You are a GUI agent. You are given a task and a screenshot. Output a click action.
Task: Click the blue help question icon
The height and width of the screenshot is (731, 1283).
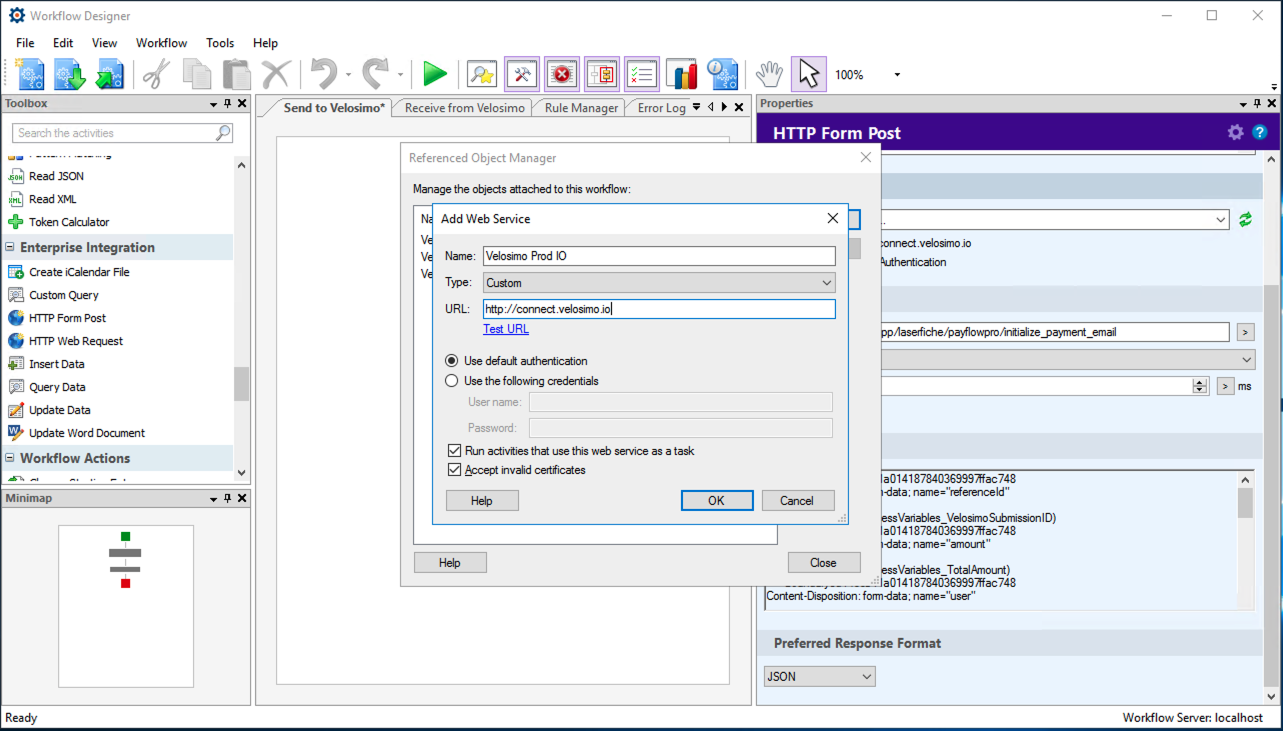coord(1260,132)
